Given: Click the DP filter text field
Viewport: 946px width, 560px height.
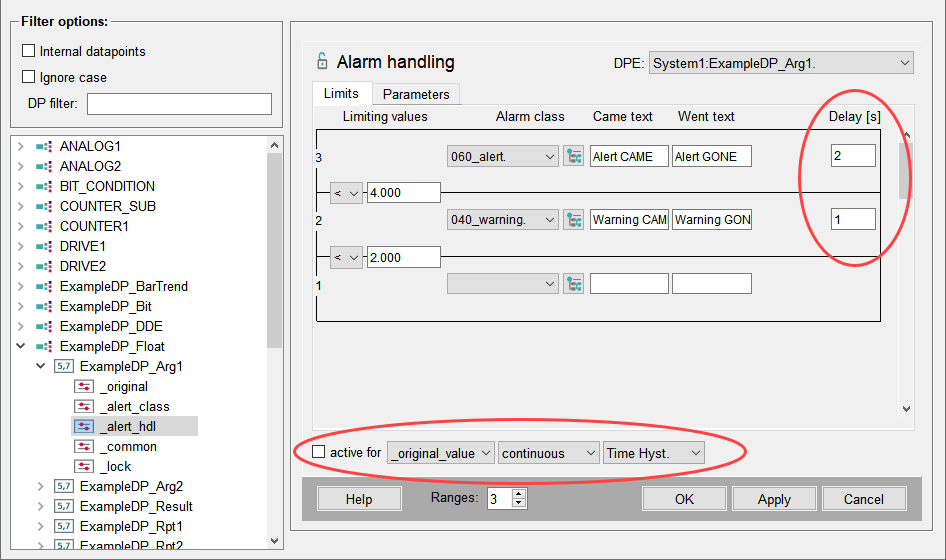Looking at the screenshot, I should 179,104.
